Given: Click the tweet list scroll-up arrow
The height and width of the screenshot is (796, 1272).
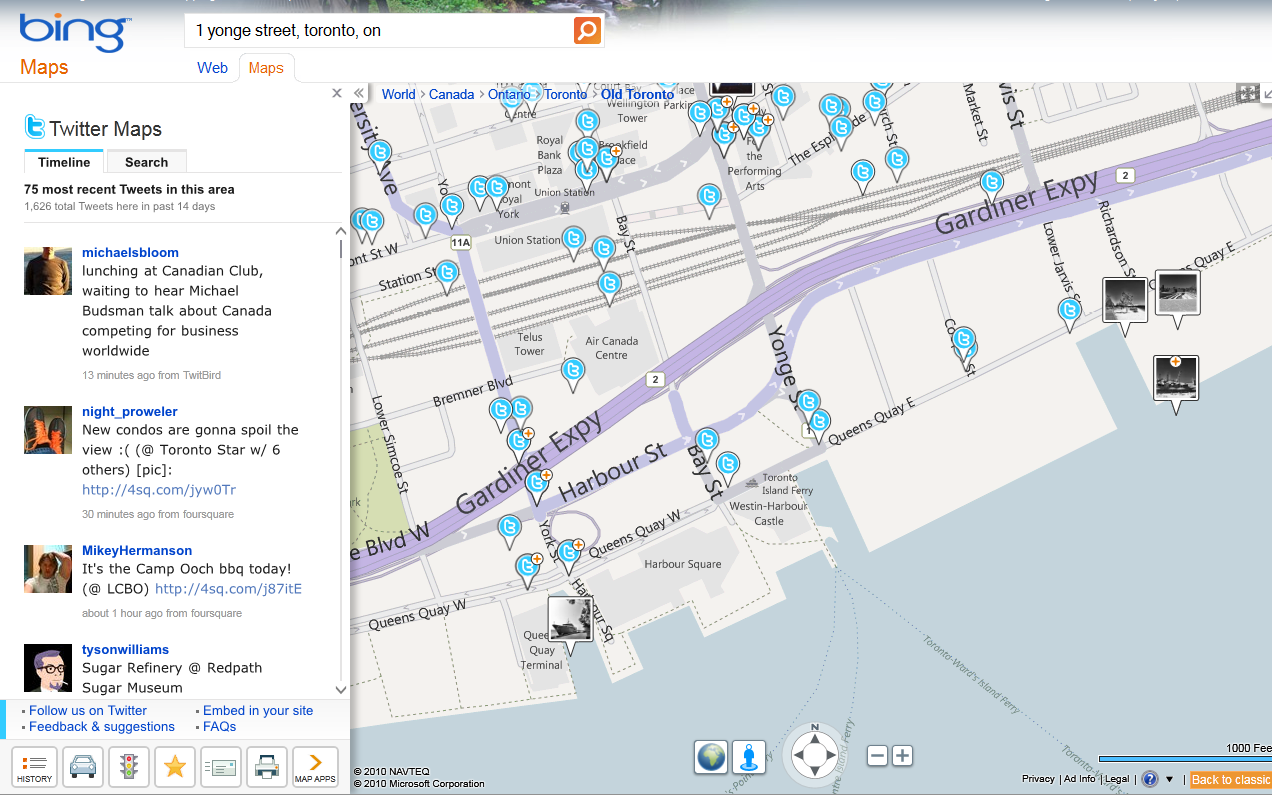Looking at the screenshot, I should pyautogui.click(x=341, y=231).
